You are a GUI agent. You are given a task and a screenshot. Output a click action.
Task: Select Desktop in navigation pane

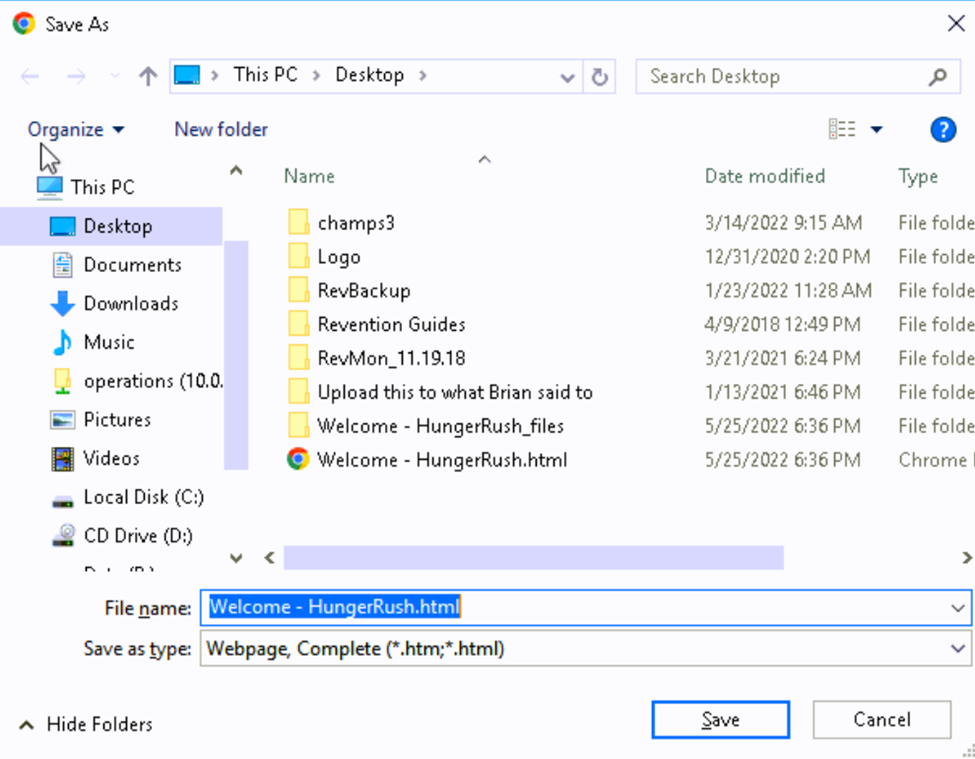point(111,226)
